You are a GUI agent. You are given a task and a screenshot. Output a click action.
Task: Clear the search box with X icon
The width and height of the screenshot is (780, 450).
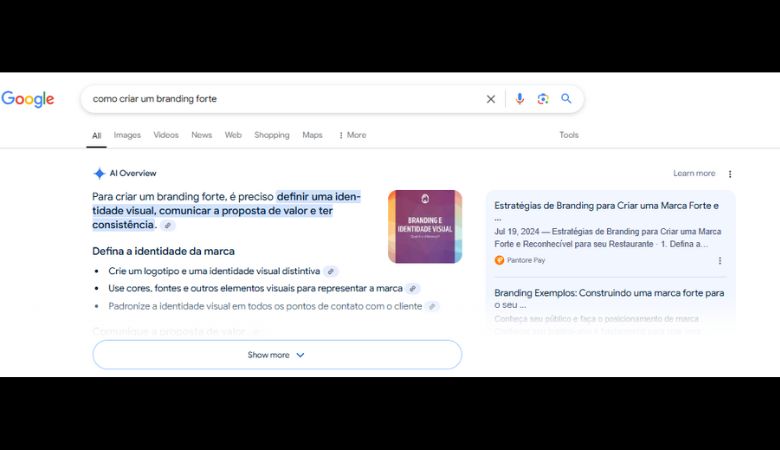490,99
